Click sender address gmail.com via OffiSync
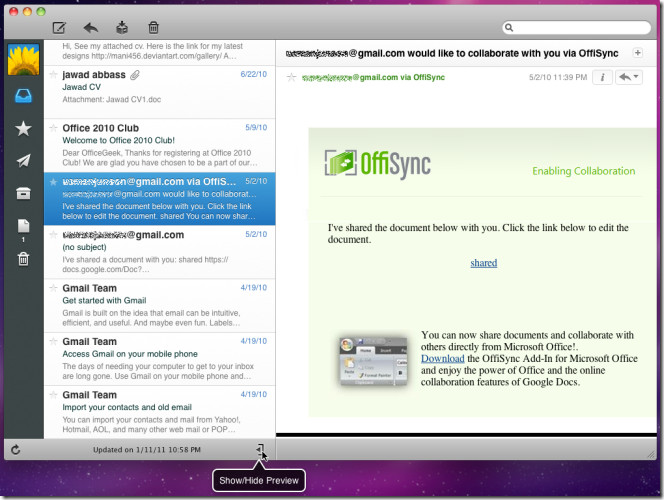664x500 pixels. coord(373,77)
